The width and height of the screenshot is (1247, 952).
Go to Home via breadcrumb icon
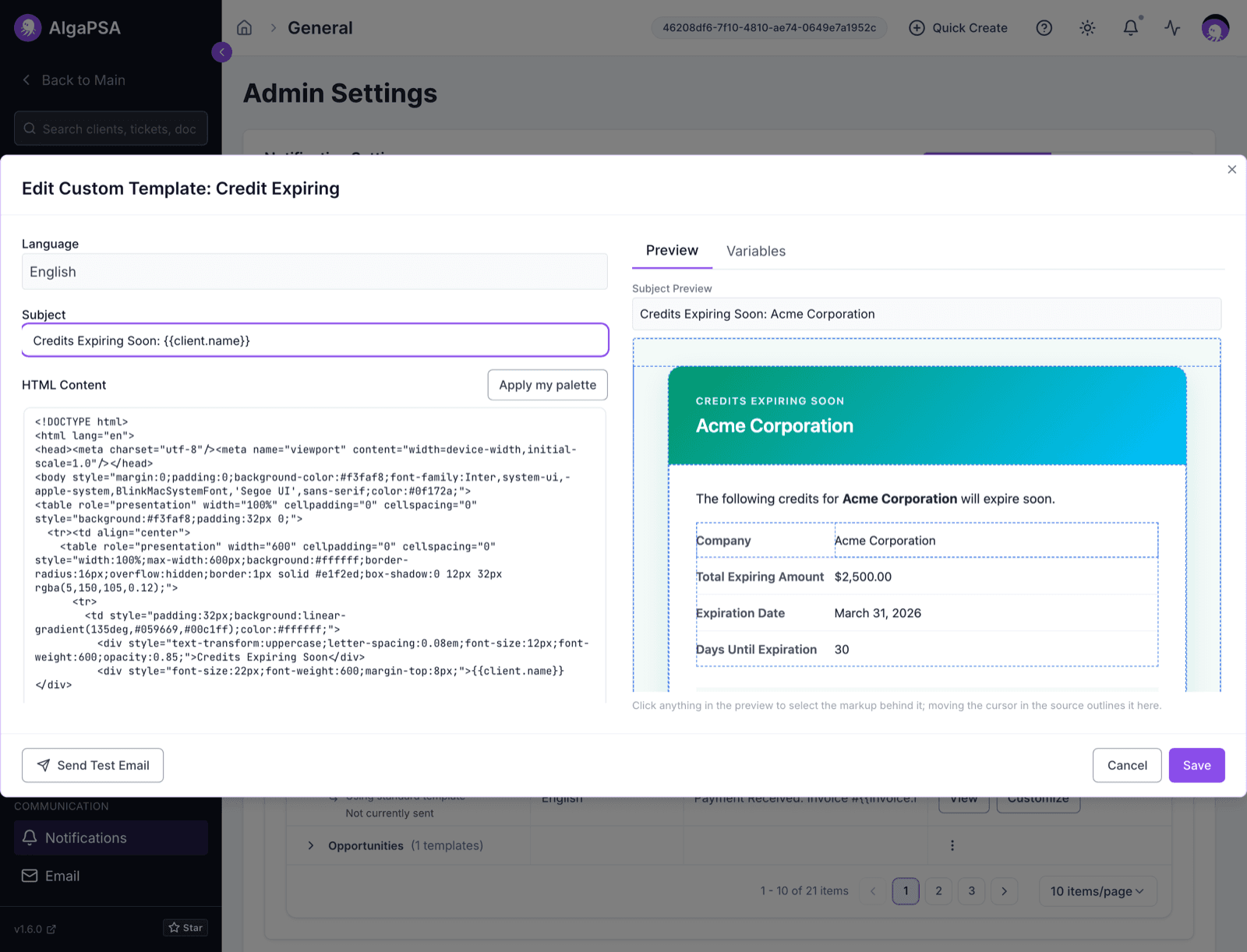tap(245, 28)
